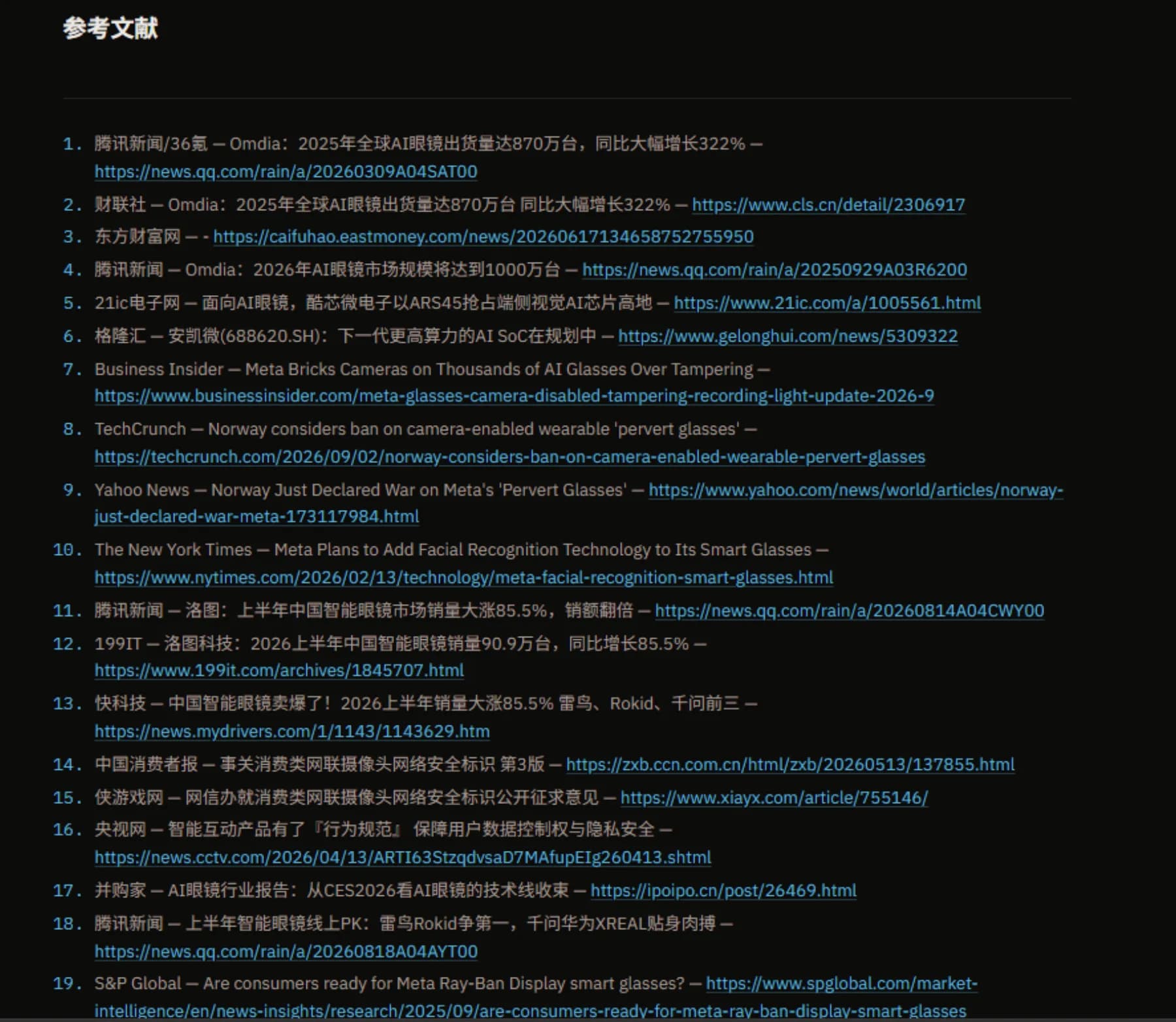This screenshot has width=1176, height=1022.
Task: Open the techcrunch.com Norway ban link
Action: point(510,457)
